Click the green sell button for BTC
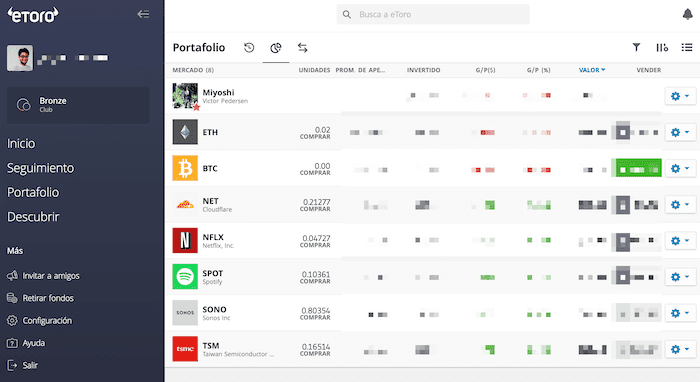700x382 pixels. (637, 168)
